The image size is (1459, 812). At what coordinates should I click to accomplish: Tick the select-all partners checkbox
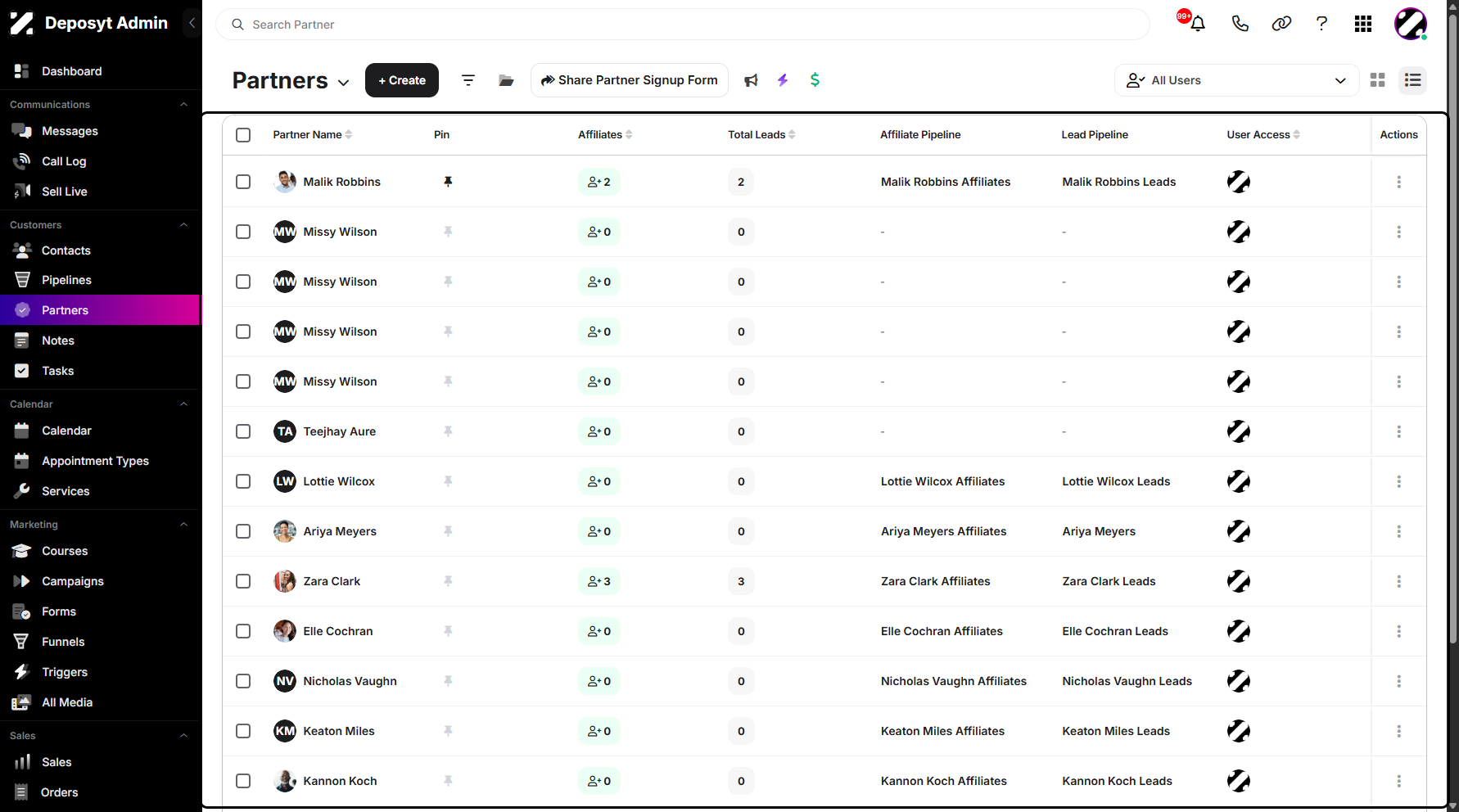pyautogui.click(x=243, y=135)
